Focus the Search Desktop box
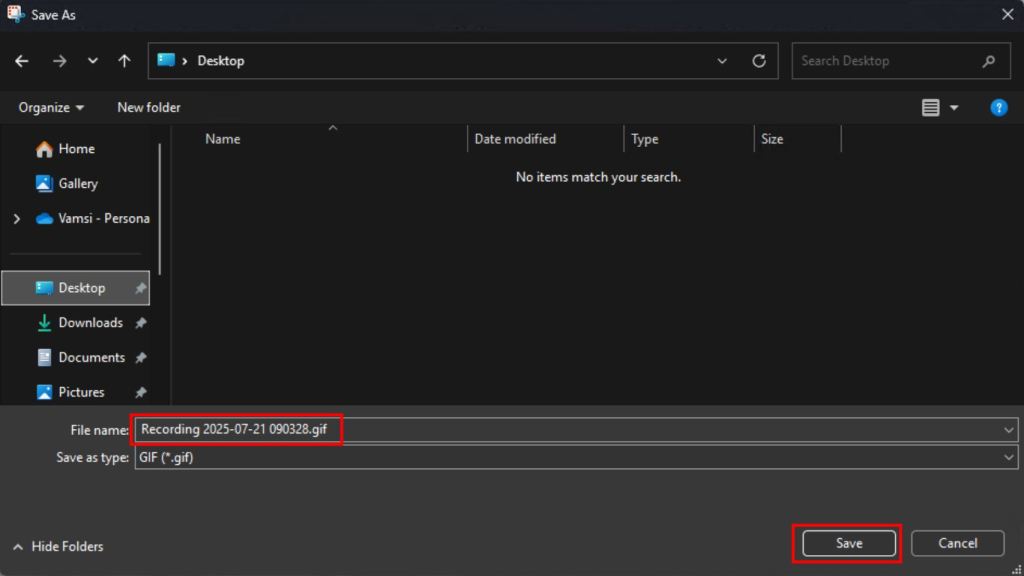Screen dimensions: 1024x576 (x=901, y=61)
